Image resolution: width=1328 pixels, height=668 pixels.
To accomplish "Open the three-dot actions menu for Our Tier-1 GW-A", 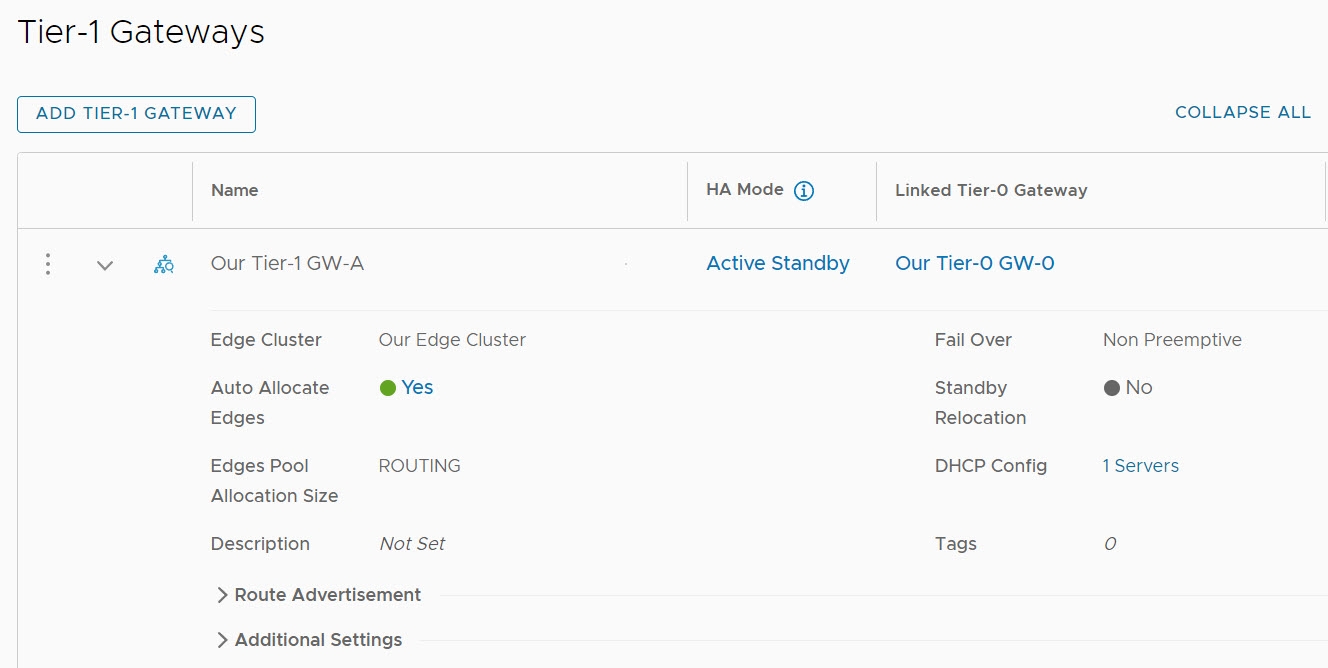I will point(47,264).
